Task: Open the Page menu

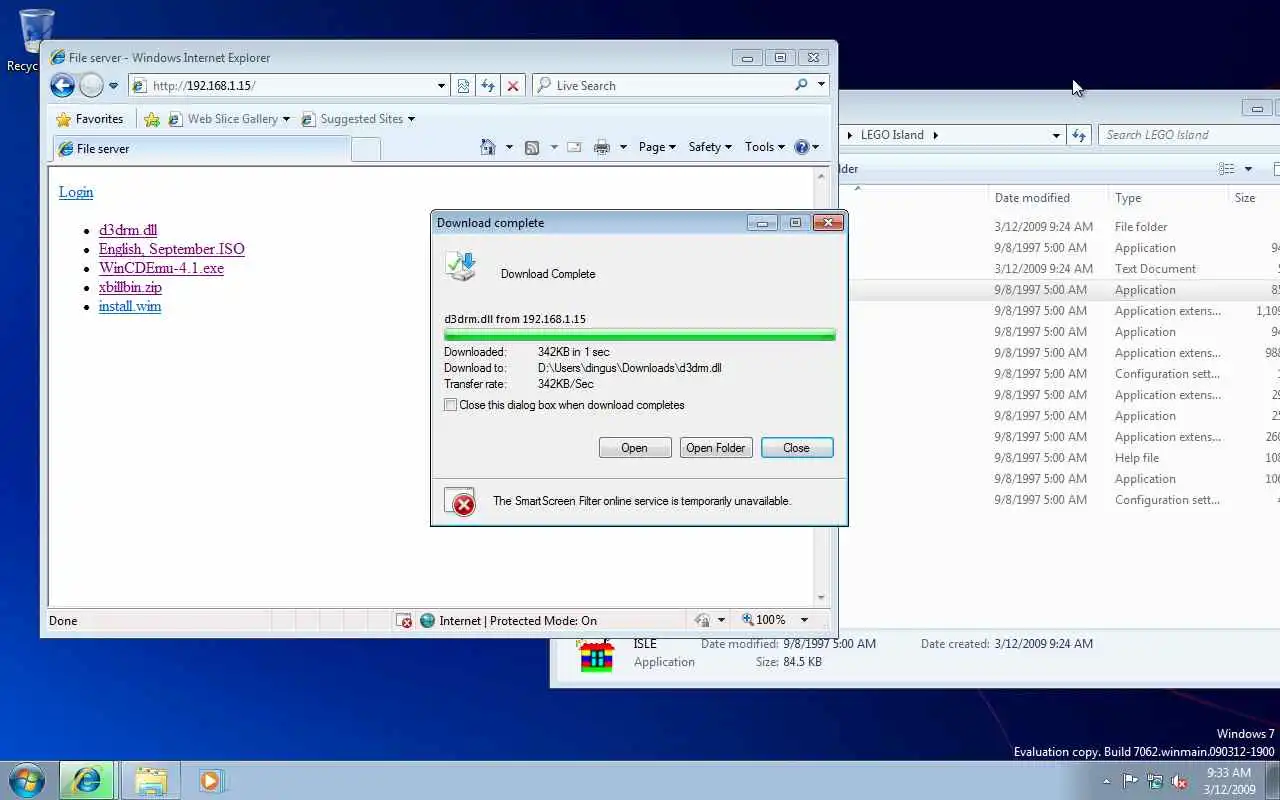Action: pos(657,147)
